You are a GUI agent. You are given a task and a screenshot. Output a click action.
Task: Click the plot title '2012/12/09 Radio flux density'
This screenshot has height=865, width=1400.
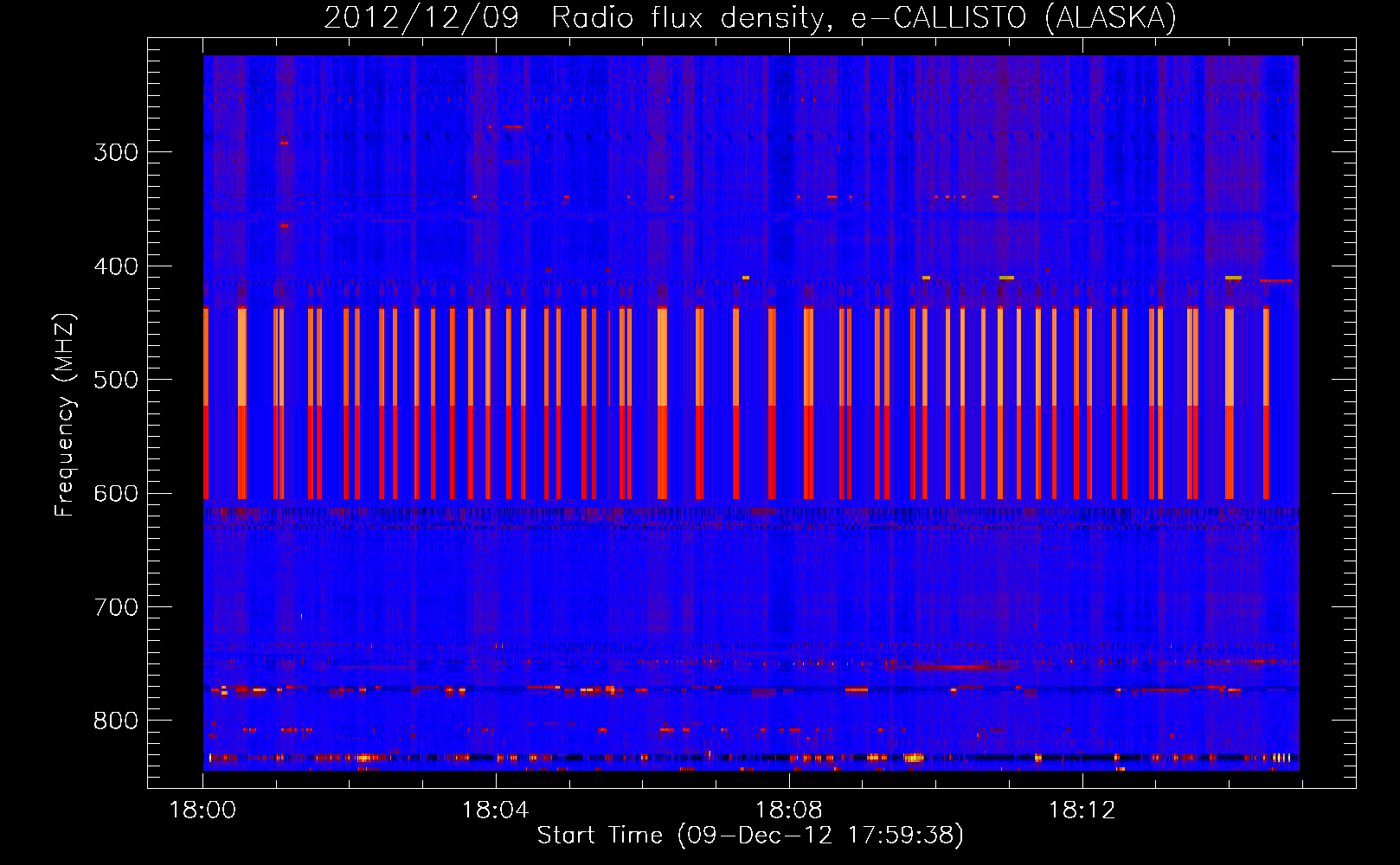point(750,17)
